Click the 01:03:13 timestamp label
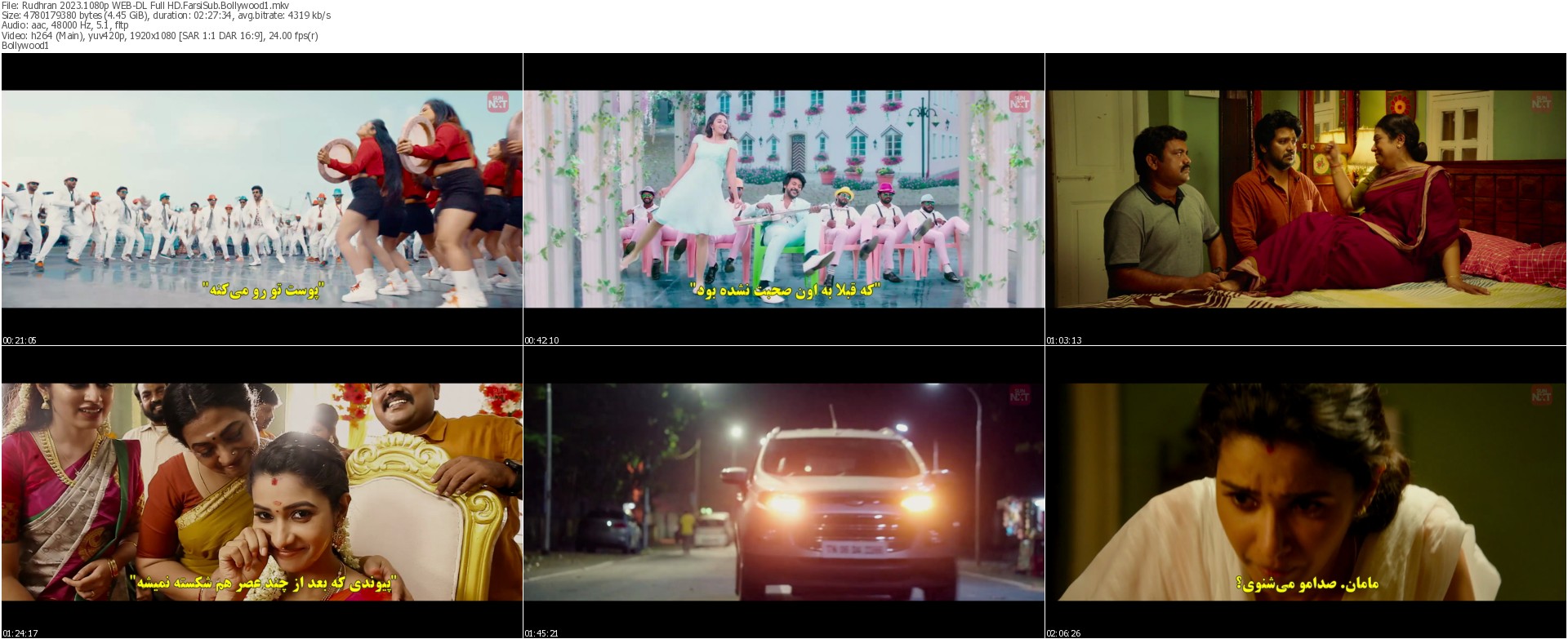The height and width of the screenshot is (639, 1568). point(1064,340)
